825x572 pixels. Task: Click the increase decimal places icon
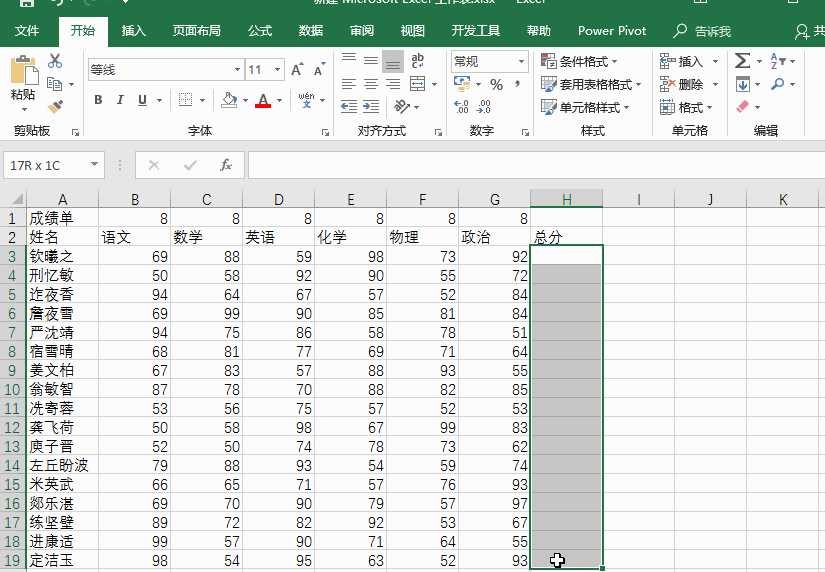point(461,107)
